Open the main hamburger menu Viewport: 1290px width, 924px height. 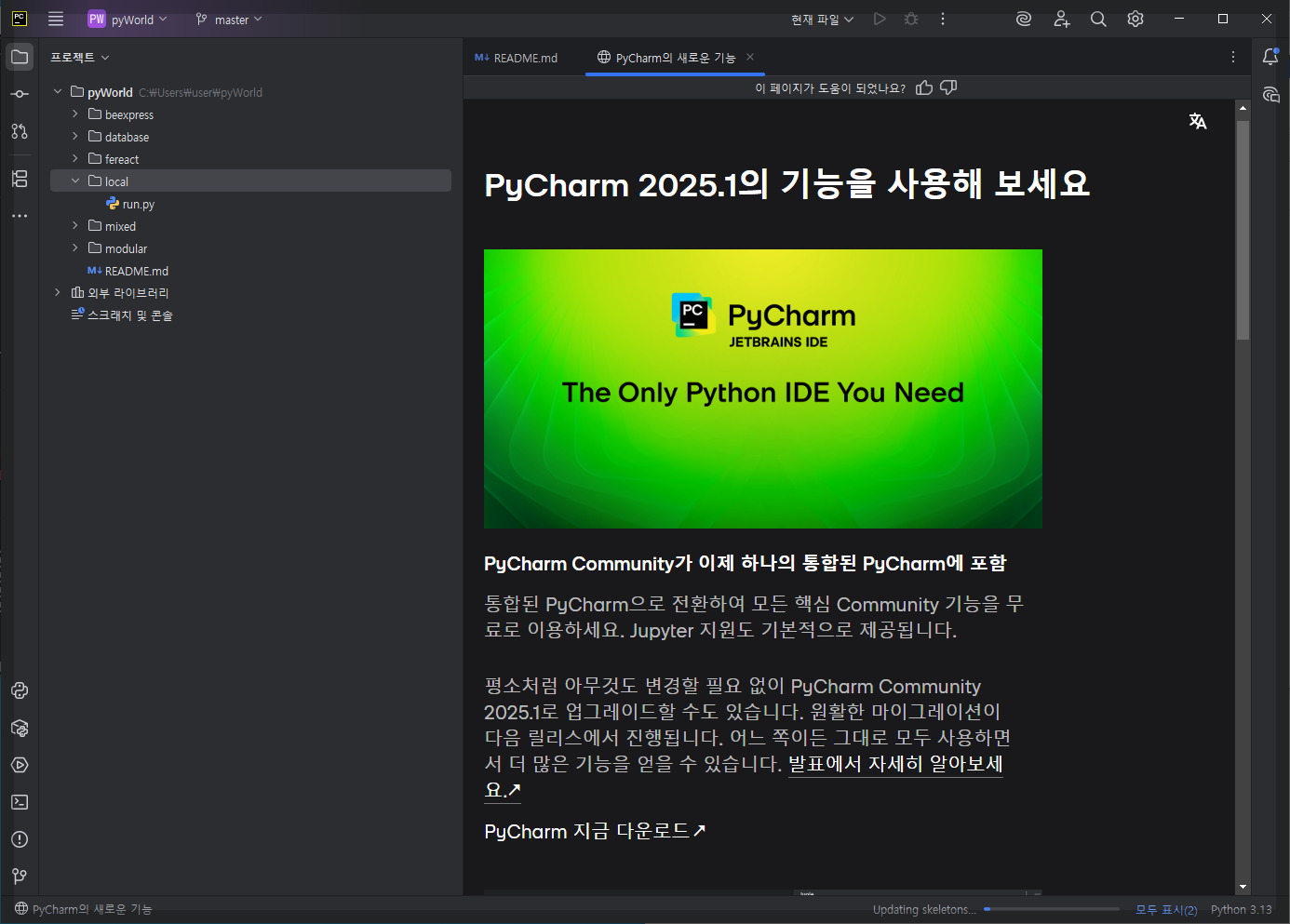click(56, 19)
